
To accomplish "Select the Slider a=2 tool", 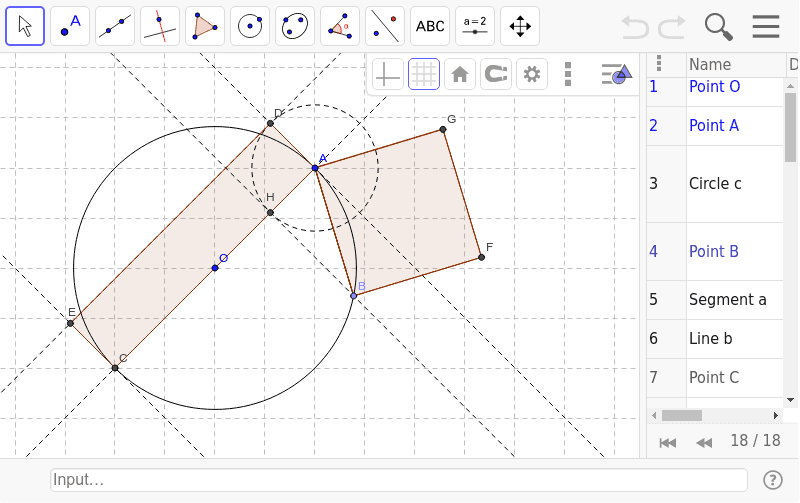I will (474, 26).
